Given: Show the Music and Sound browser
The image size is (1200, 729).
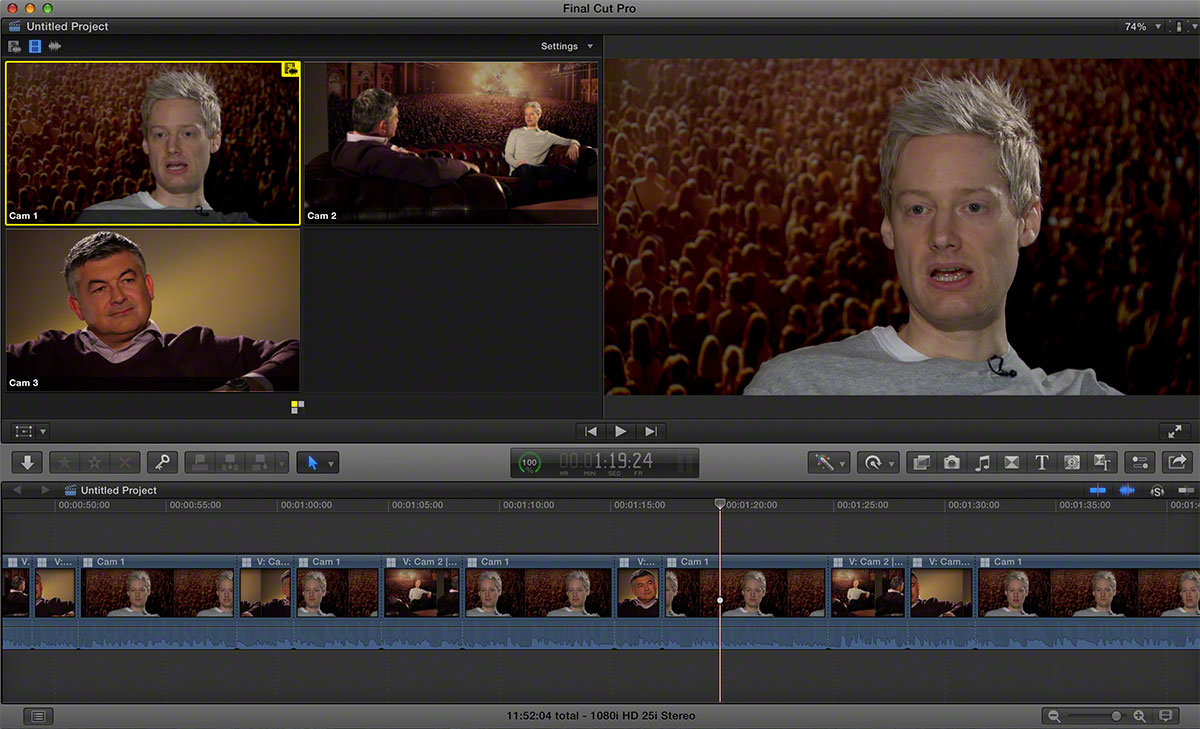Looking at the screenshot, I should tap(982, 462).
